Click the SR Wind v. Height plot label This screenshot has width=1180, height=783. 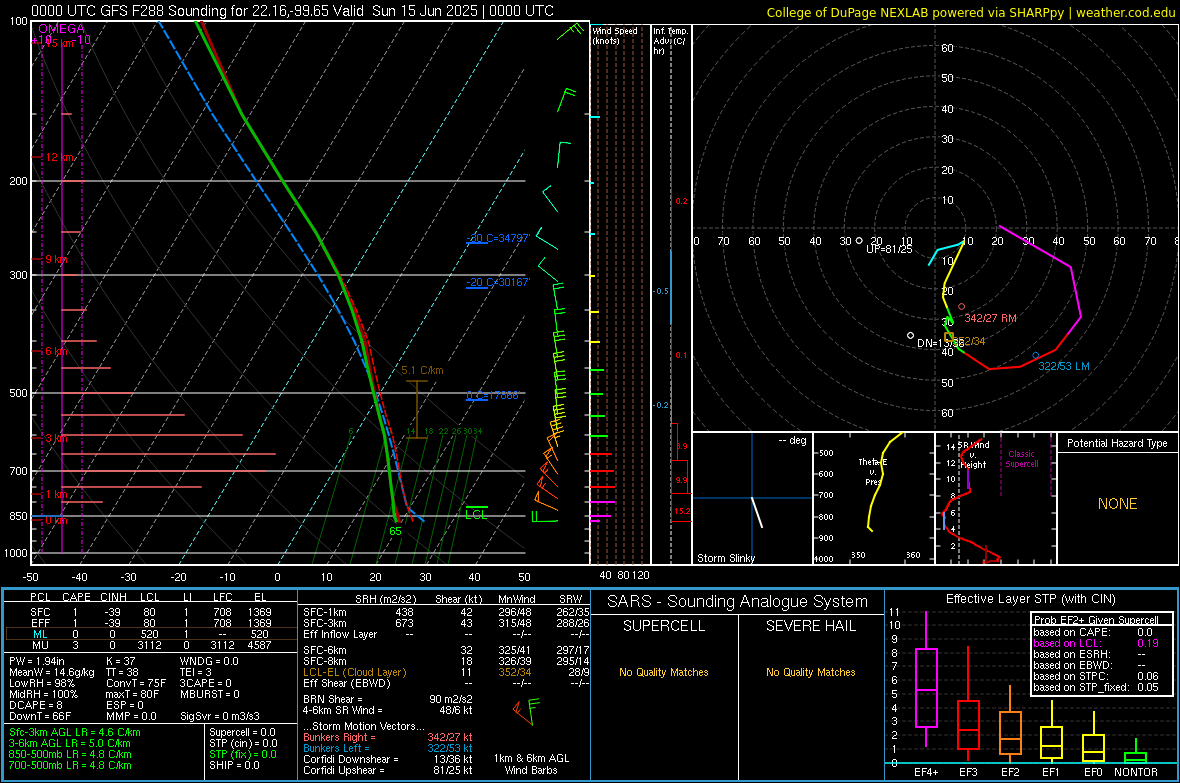click(973, 455)
